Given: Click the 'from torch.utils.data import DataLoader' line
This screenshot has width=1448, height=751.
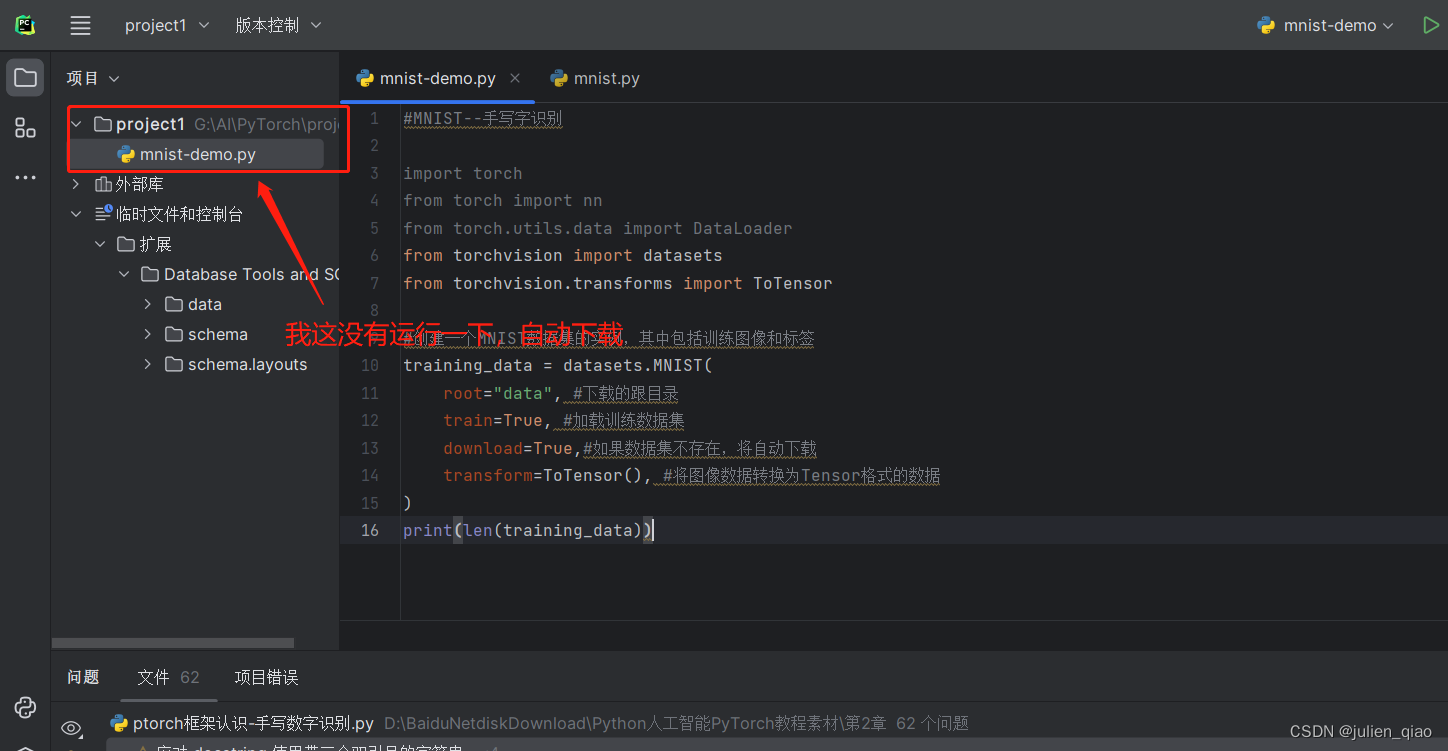Looking at the screenshot, I should [597, 228].
